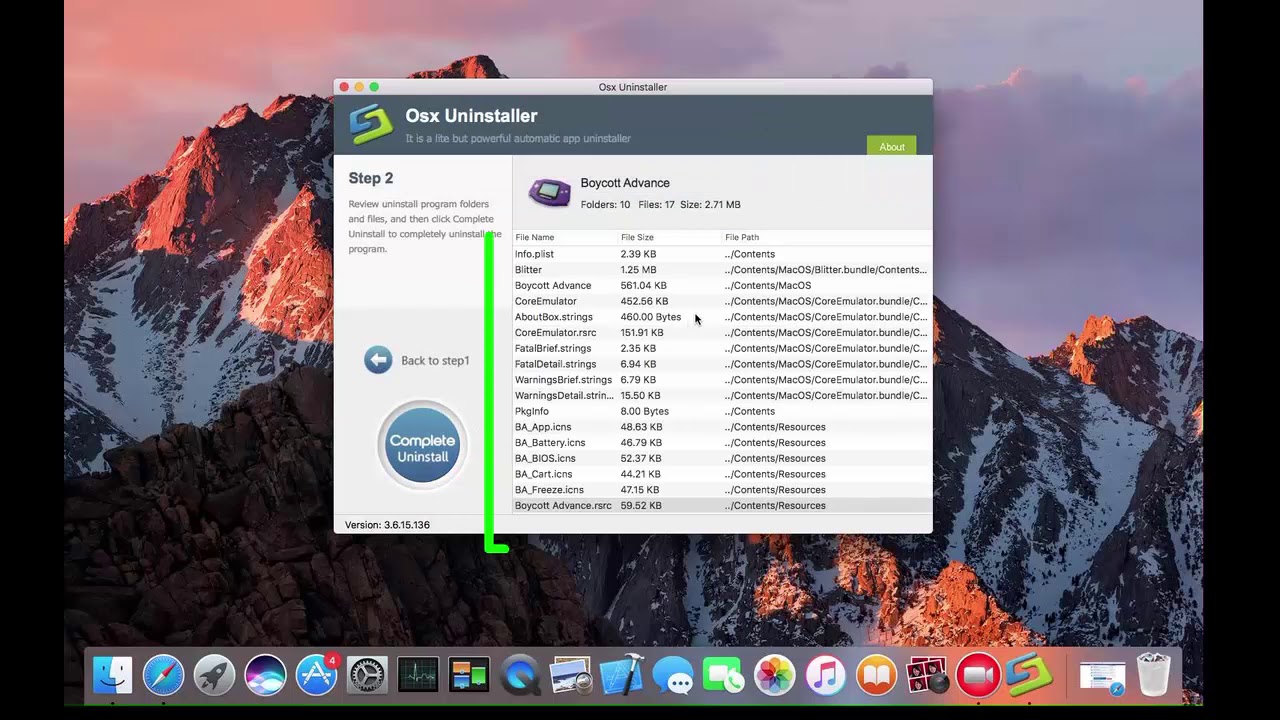Screen dimensions: 1280x720
Task: Open Messages from the dock
Action: pos(673,675)
